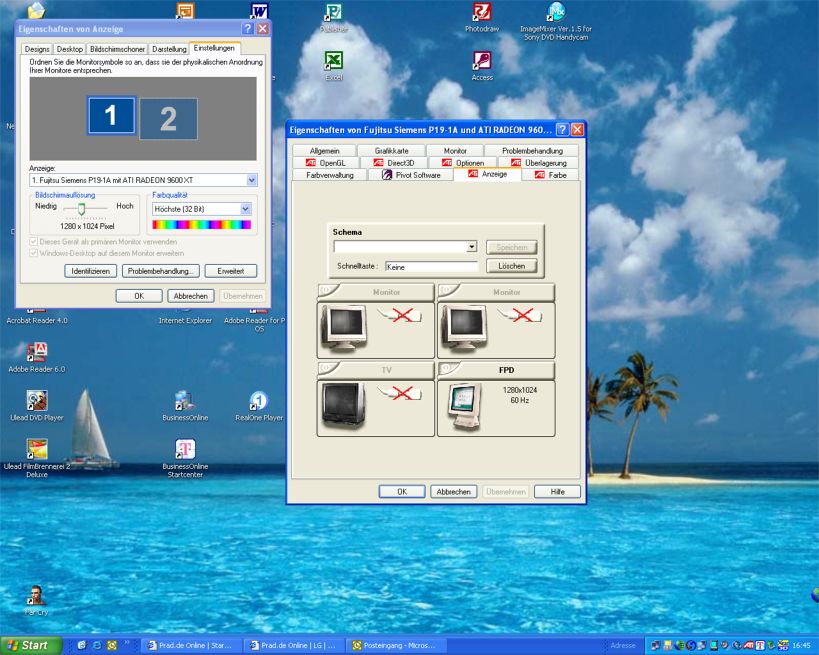This screenshot has width=819, height=655.
Task: Toggle the FPD enable button
Action: pyautogui.click(x=448, y=370)
